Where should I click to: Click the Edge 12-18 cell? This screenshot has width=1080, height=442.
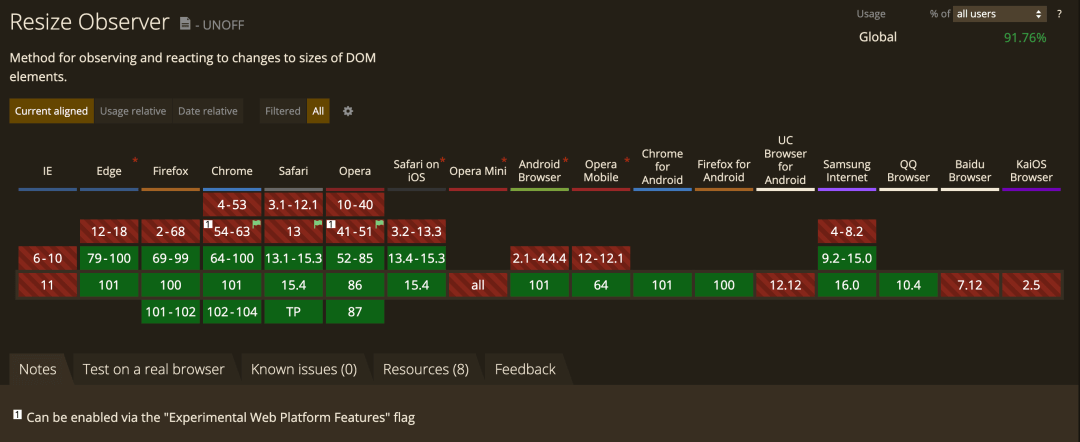tap(109, 231)
